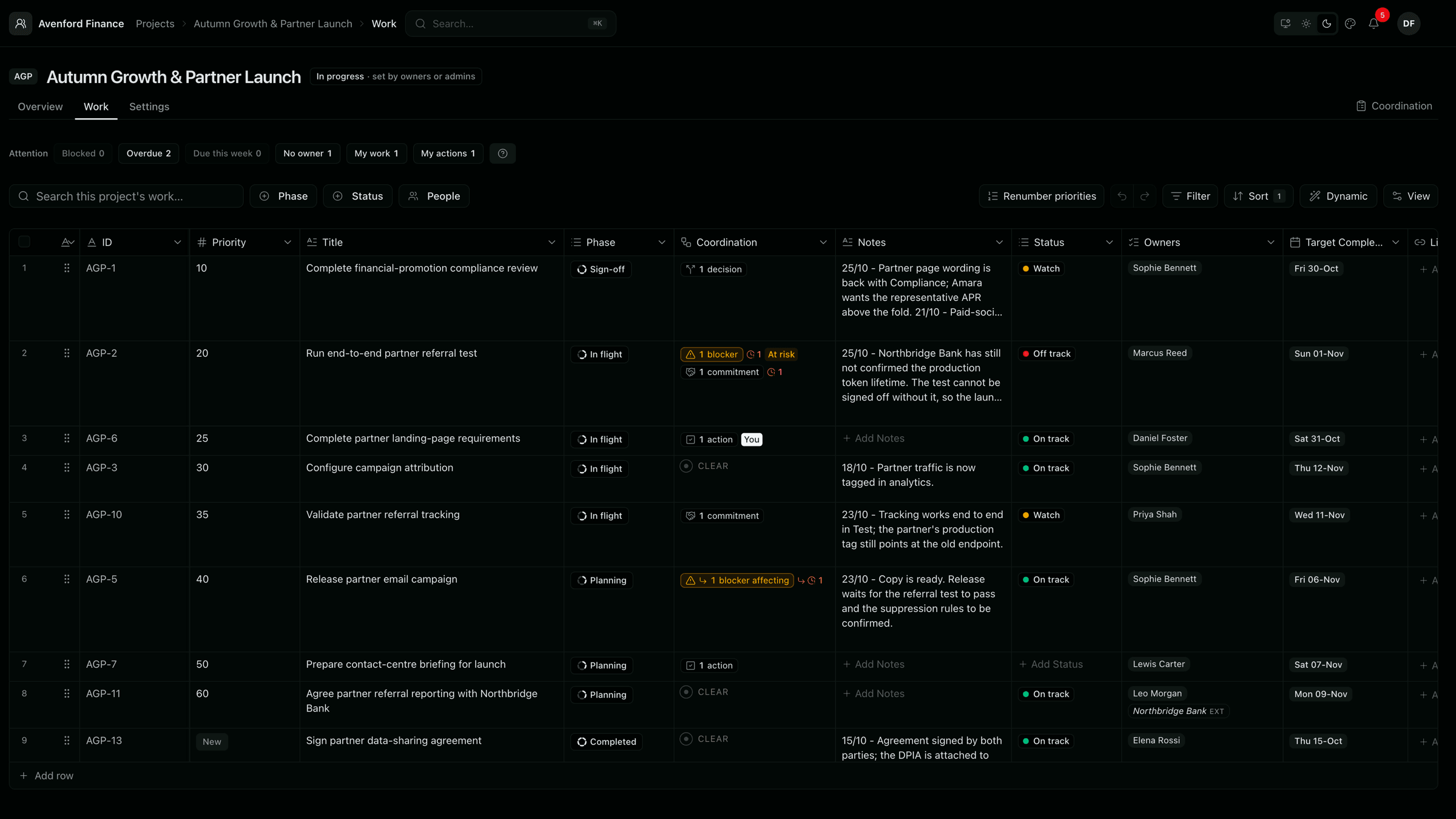Screen dimensions: 1456x819
Task: Open the 1 blocker badge on AGP-2
Action: coord(712,354)
